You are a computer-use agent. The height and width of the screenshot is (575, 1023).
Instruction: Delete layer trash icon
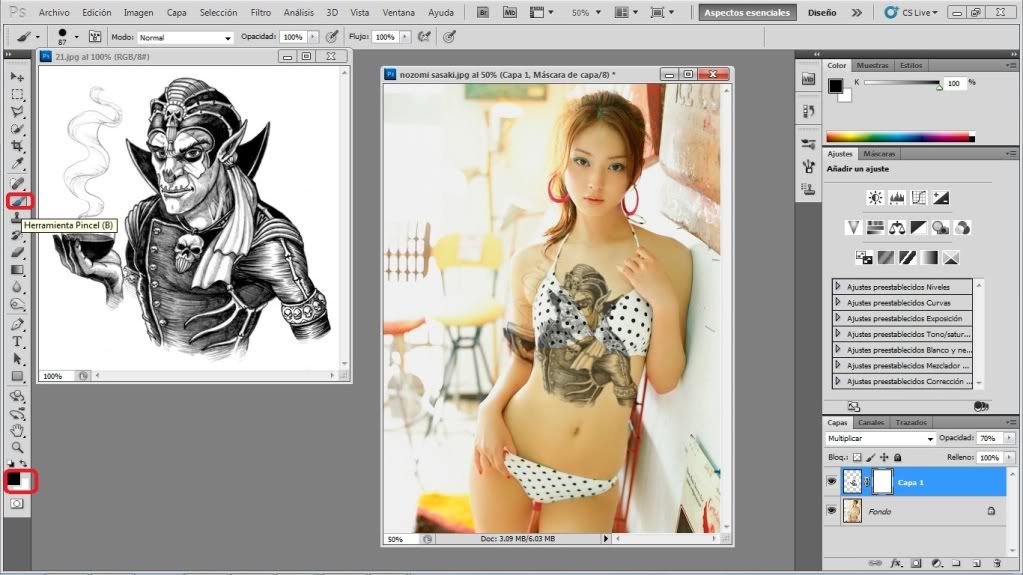[997, 563]
